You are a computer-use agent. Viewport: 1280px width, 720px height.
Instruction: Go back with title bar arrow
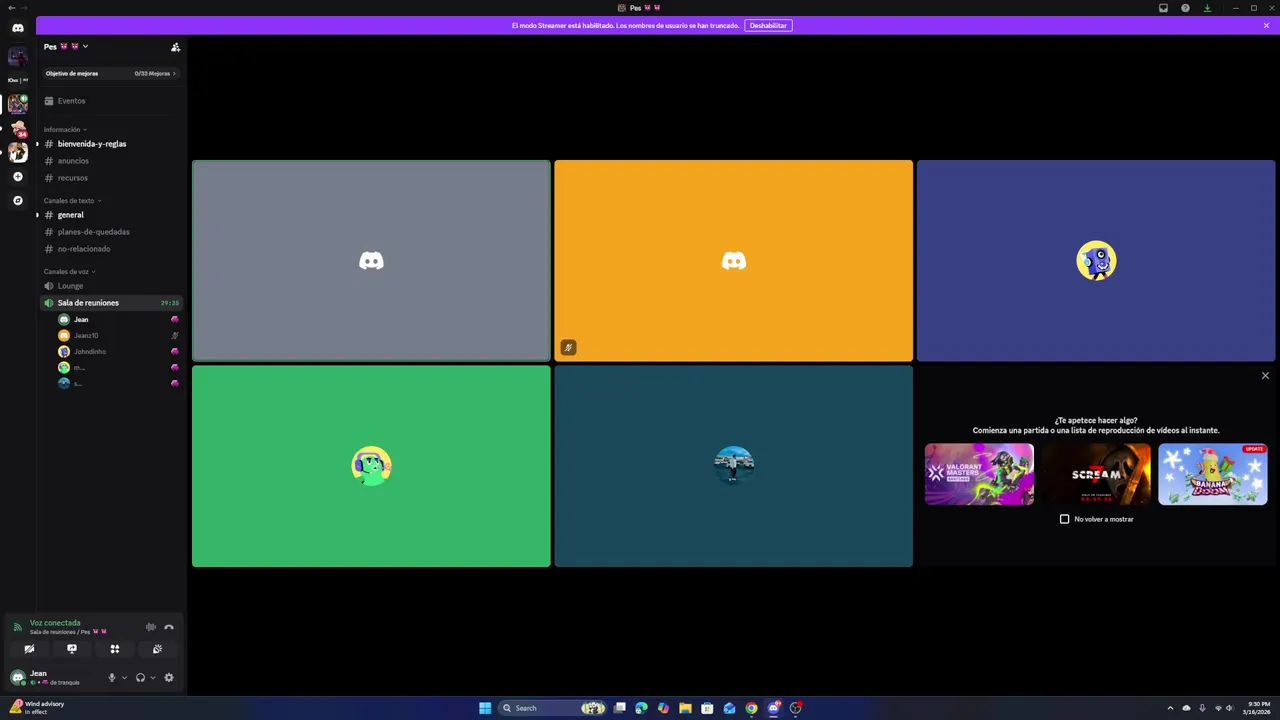pyautogui.click(x=10, y=8)
